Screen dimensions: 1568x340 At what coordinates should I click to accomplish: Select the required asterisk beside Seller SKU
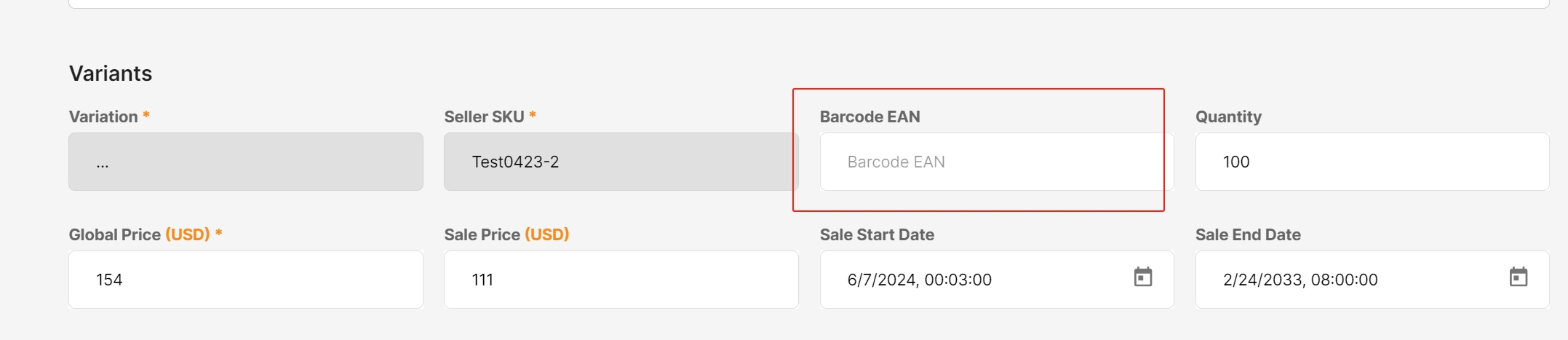click(x=533, y=114)
